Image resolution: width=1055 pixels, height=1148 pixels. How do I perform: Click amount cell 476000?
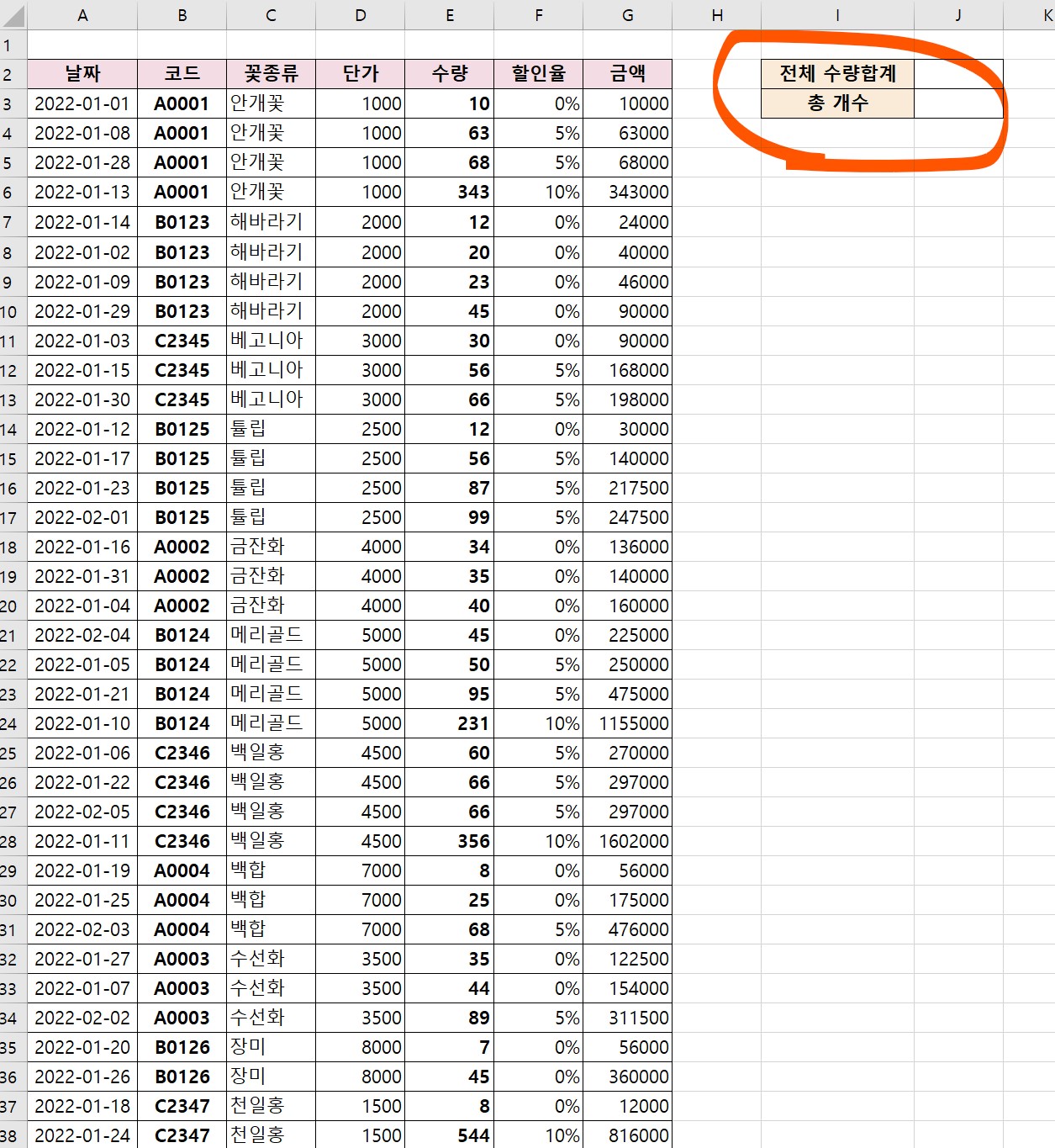[628, 929]
